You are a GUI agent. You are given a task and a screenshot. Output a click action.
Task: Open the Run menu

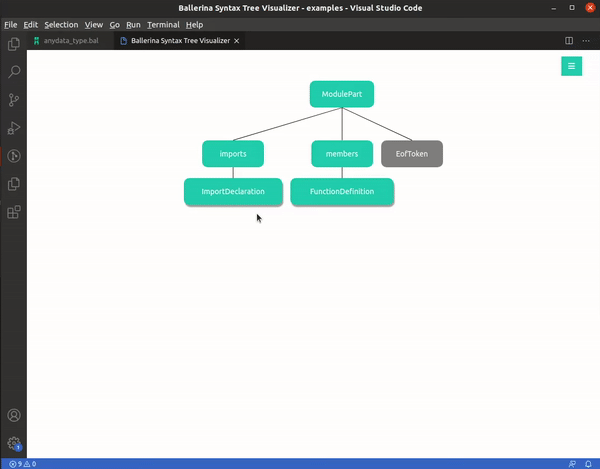point(133,25)
